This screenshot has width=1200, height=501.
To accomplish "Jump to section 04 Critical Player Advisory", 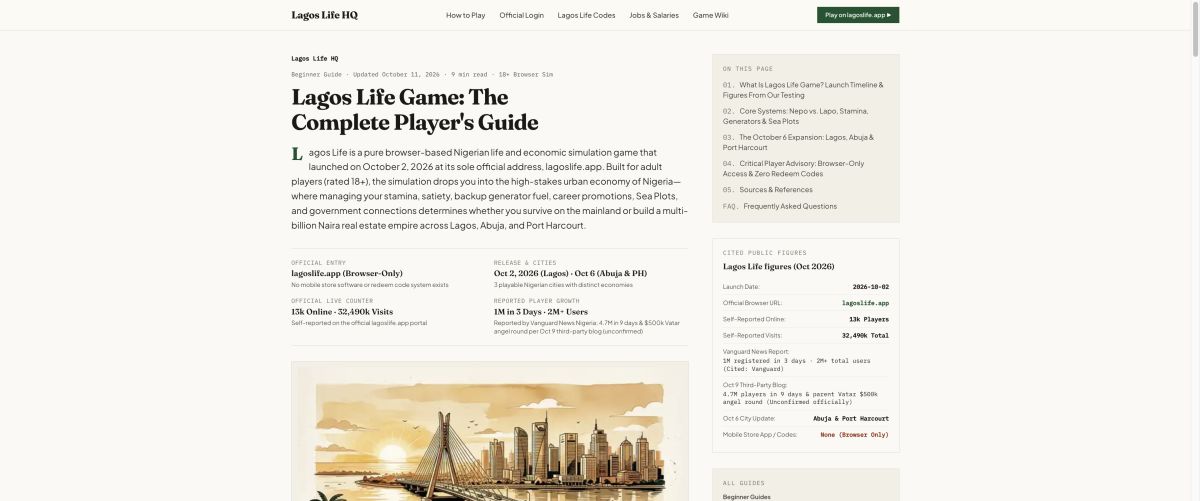I will coord(794,168).
